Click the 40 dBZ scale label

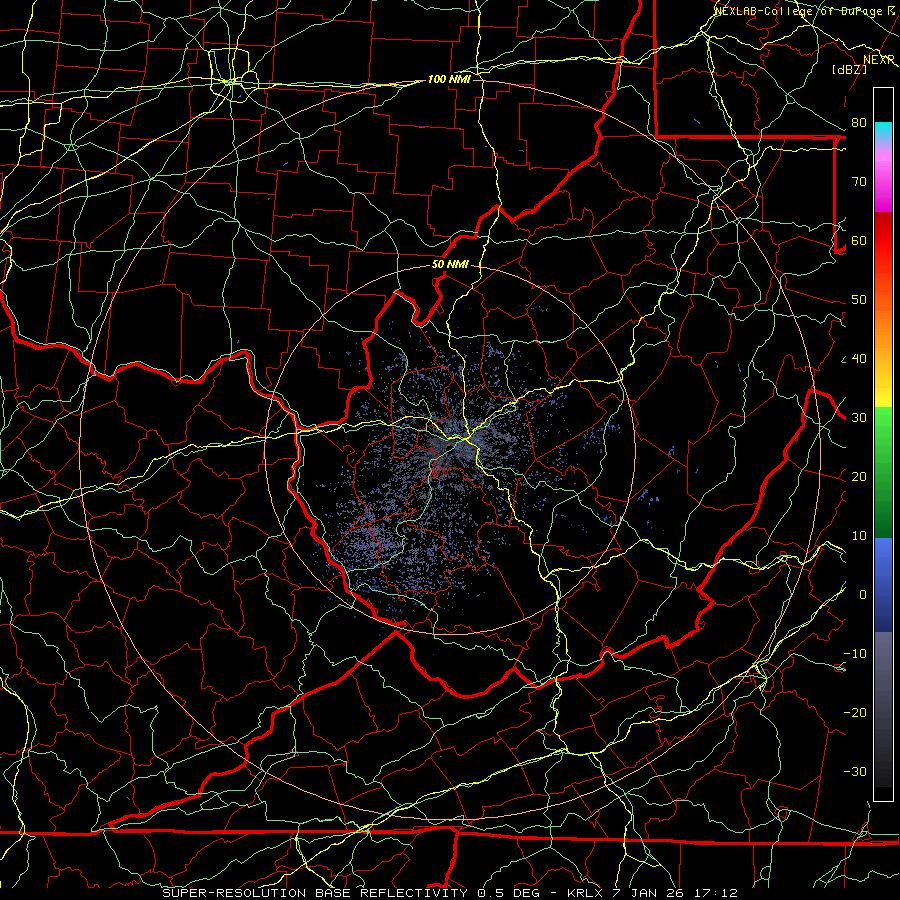859,359
